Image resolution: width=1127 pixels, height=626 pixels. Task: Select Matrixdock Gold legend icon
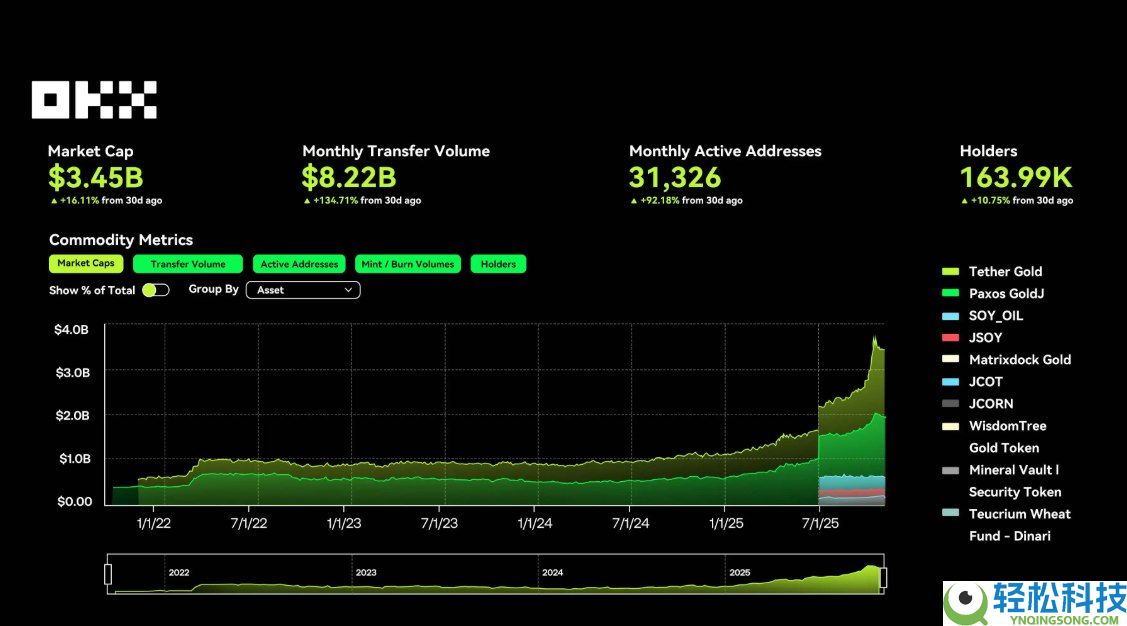click(x=950, y=360)
